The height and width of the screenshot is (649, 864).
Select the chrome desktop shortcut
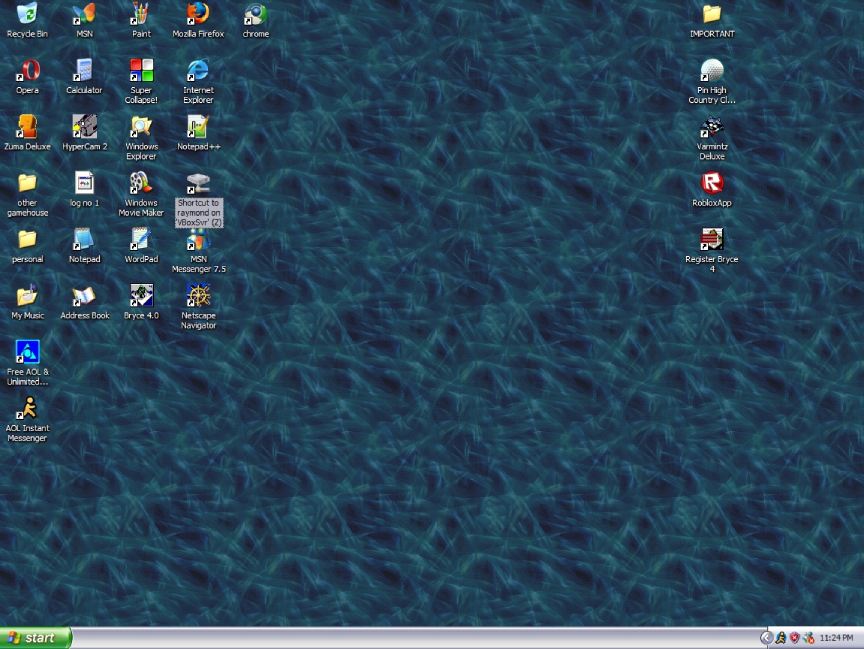point(256,14)
